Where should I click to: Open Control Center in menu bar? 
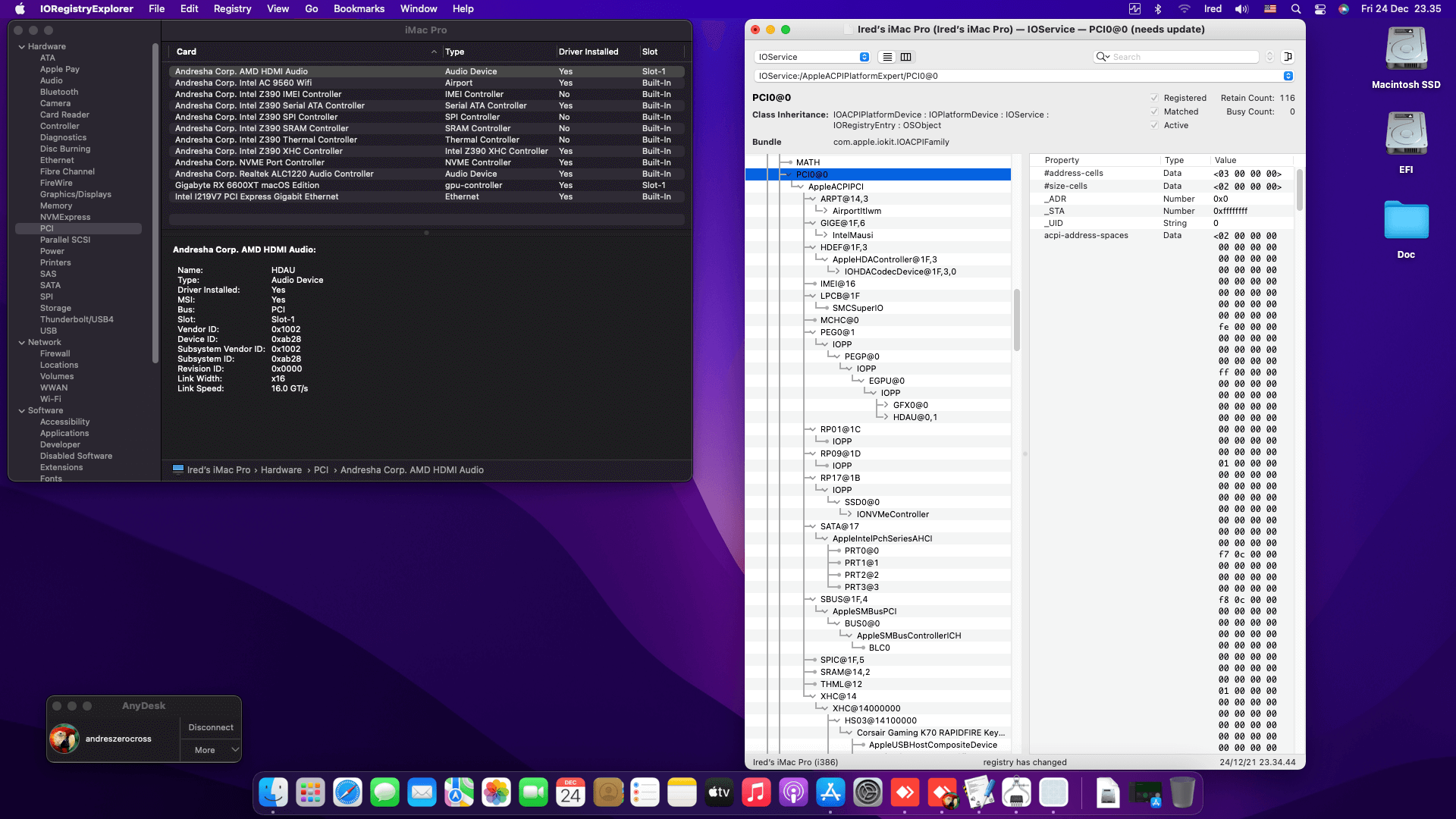click(1320, 9)
